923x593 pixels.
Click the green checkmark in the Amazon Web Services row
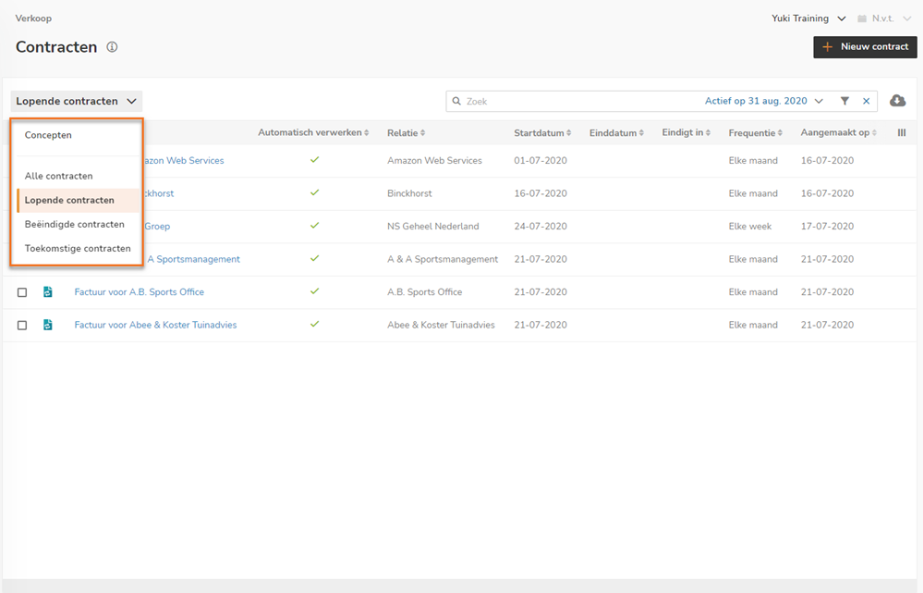[x=315, y=160]
